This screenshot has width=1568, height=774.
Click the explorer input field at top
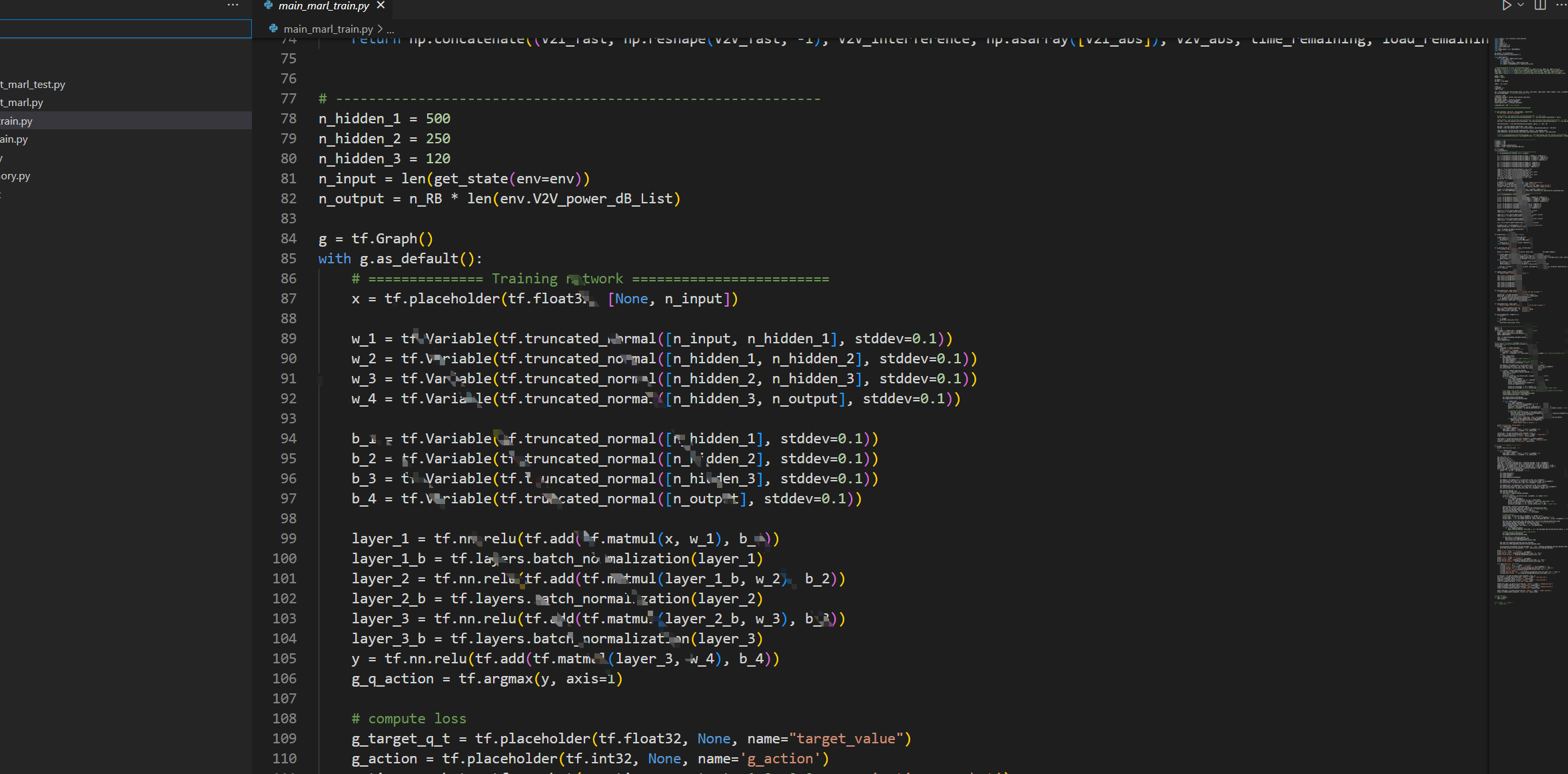tap(125, 29)
